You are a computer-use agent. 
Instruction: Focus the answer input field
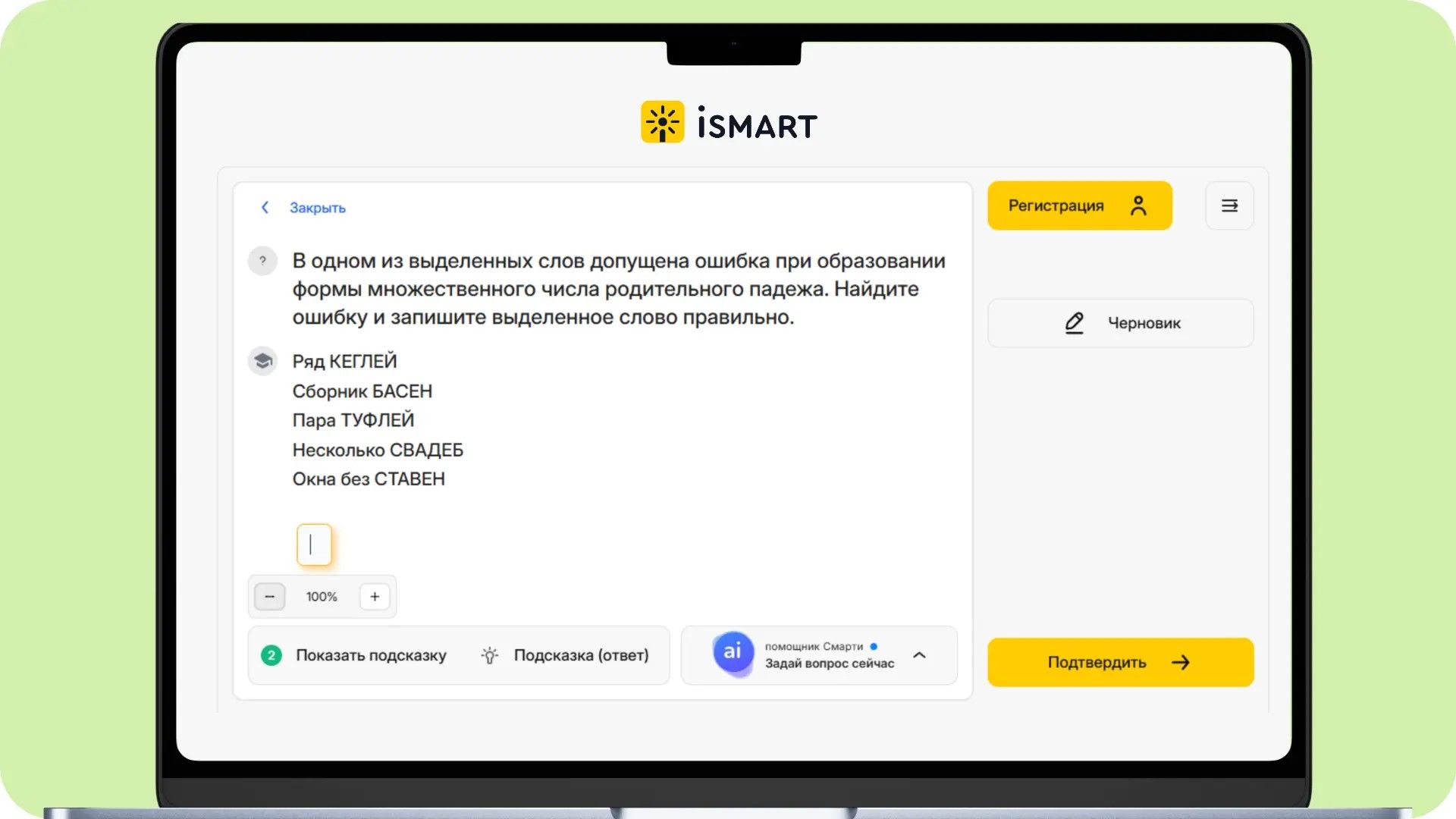(314, 544)
